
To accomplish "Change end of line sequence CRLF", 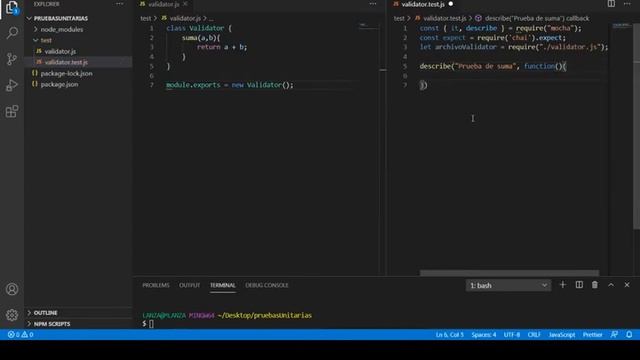I will coord(534,335).
